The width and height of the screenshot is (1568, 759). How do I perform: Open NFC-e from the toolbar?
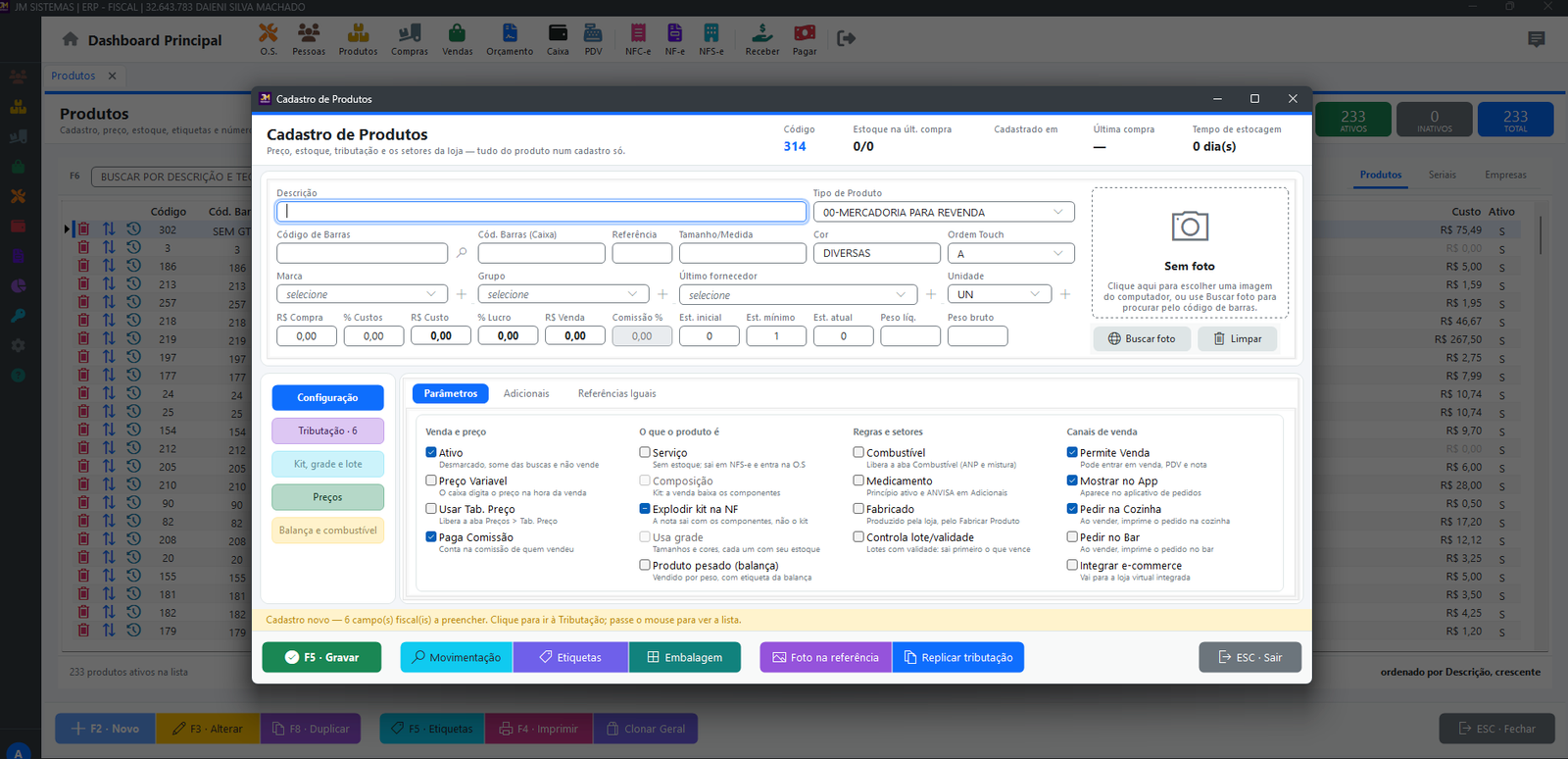638,39
